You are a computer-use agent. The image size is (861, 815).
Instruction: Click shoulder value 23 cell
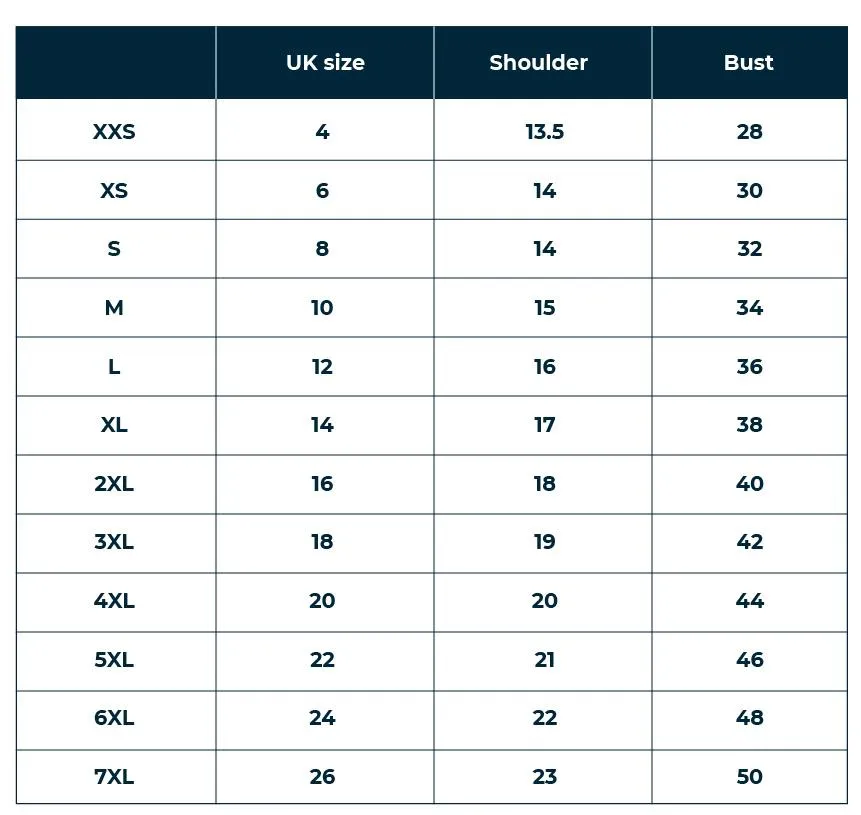pos(544,777)
